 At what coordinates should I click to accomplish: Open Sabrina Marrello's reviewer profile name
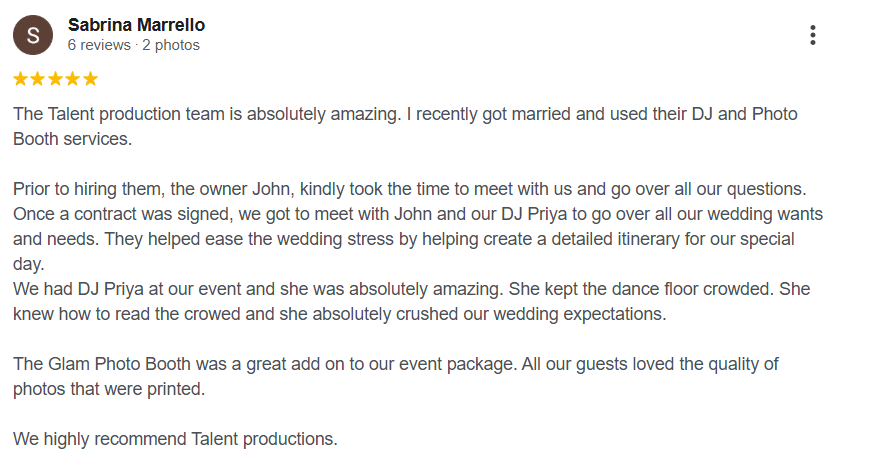pyautogui.click(x=136, y=25)
